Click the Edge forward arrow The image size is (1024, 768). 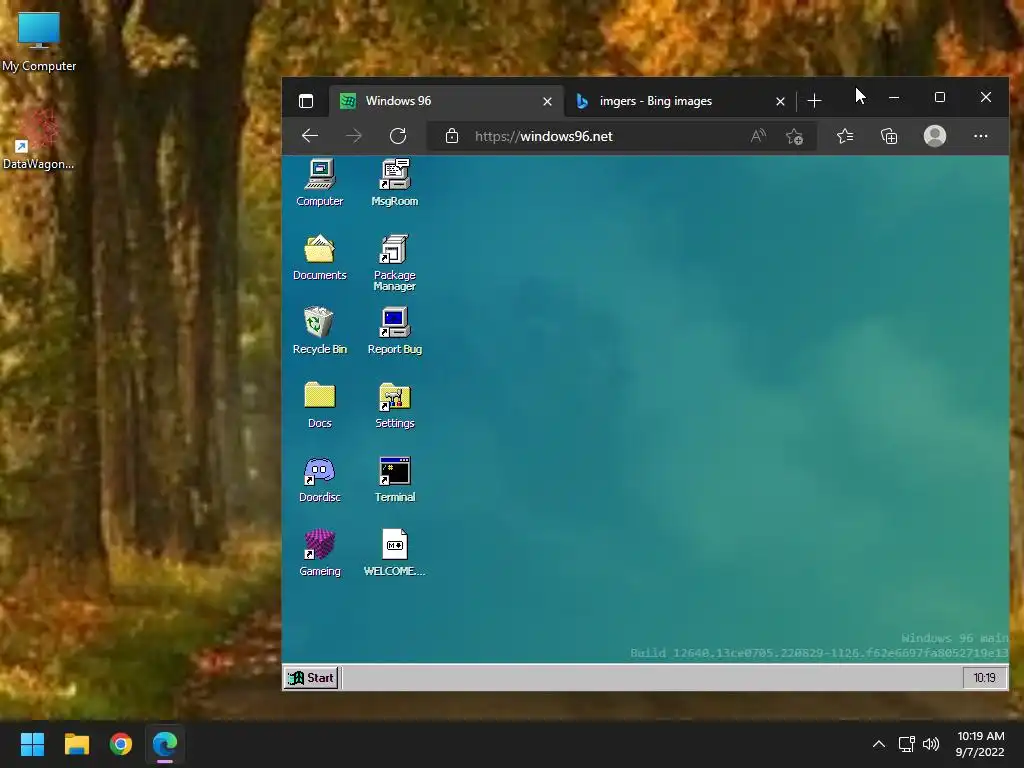(x=354, y=136)
